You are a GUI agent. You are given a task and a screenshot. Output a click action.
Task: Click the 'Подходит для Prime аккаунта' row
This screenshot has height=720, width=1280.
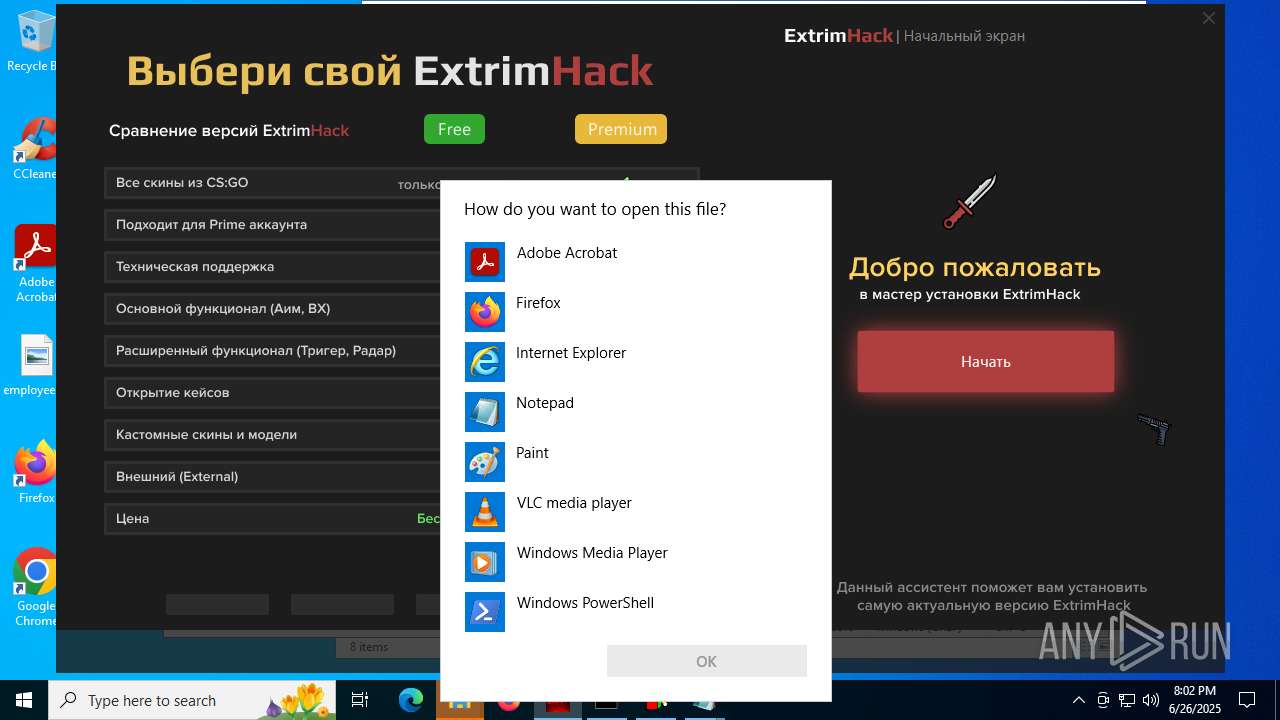(273, 225)
